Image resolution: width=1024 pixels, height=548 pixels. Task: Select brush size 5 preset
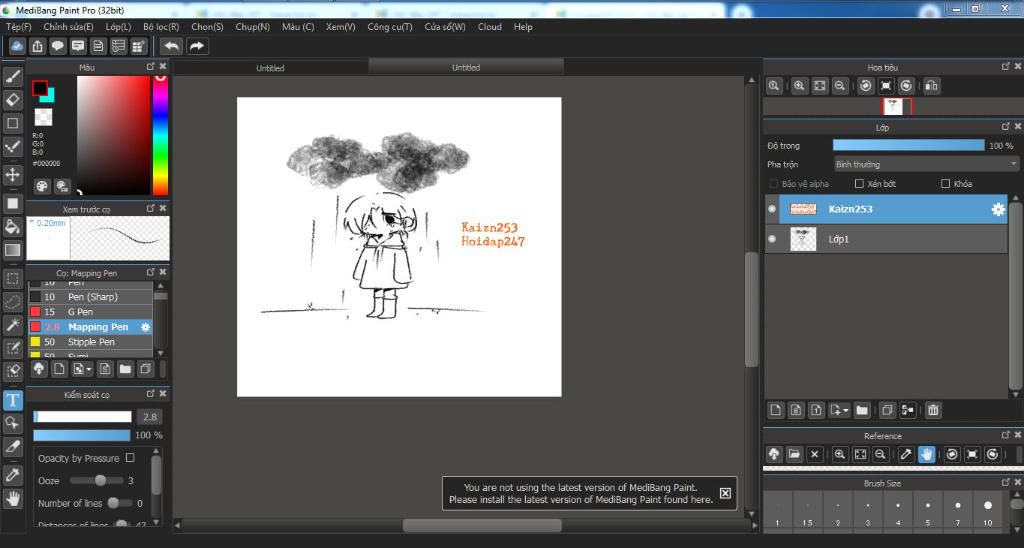(927, 511)
